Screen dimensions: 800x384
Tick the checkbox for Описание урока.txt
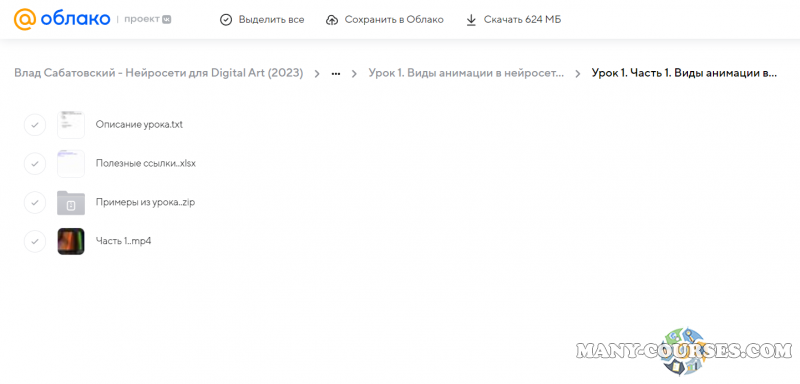tap(35, 125)
